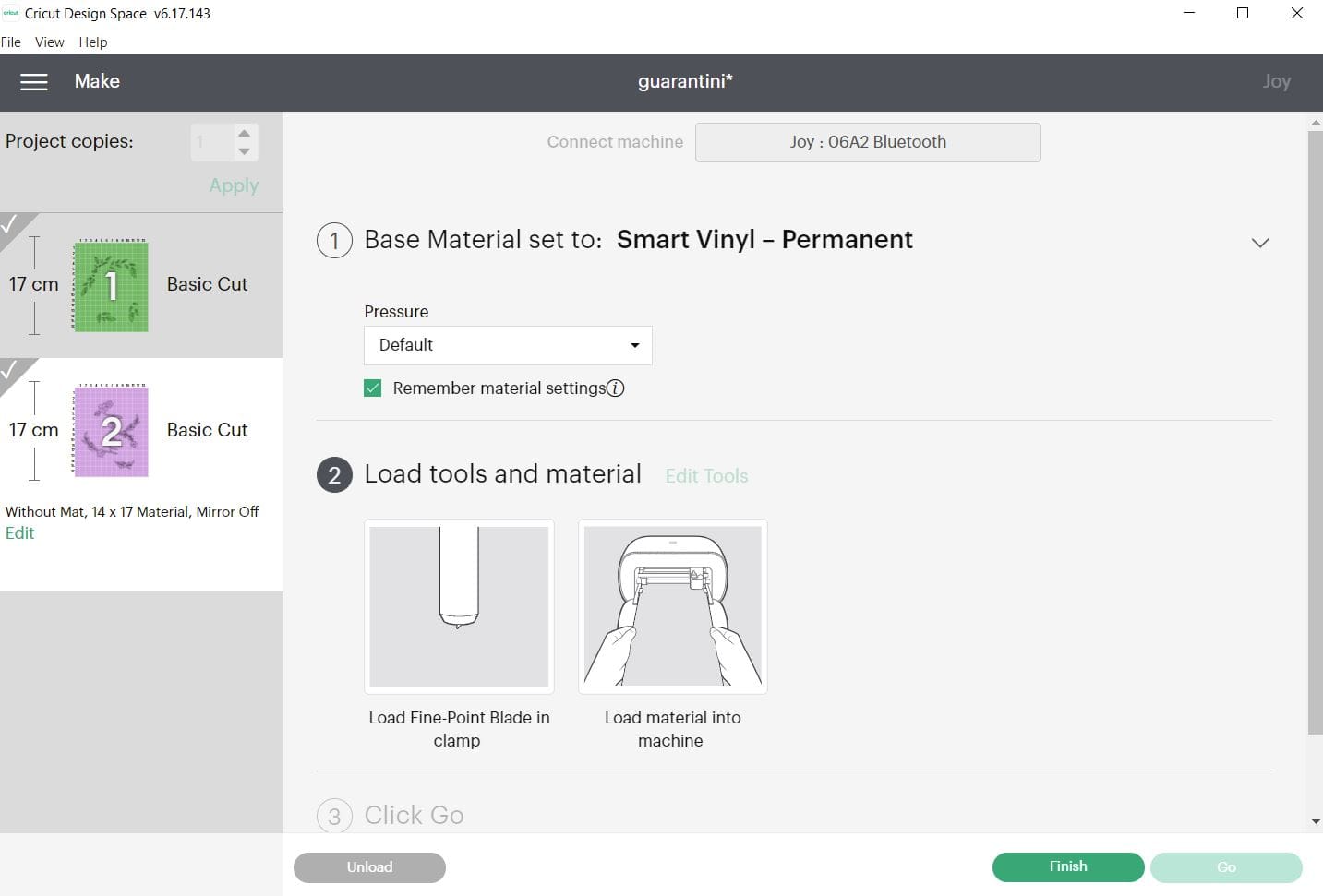Viewport: 1323px width, 896px height.
Task: Click the Smart Vinyl – Permanent material name
Action: pos(764,240)
